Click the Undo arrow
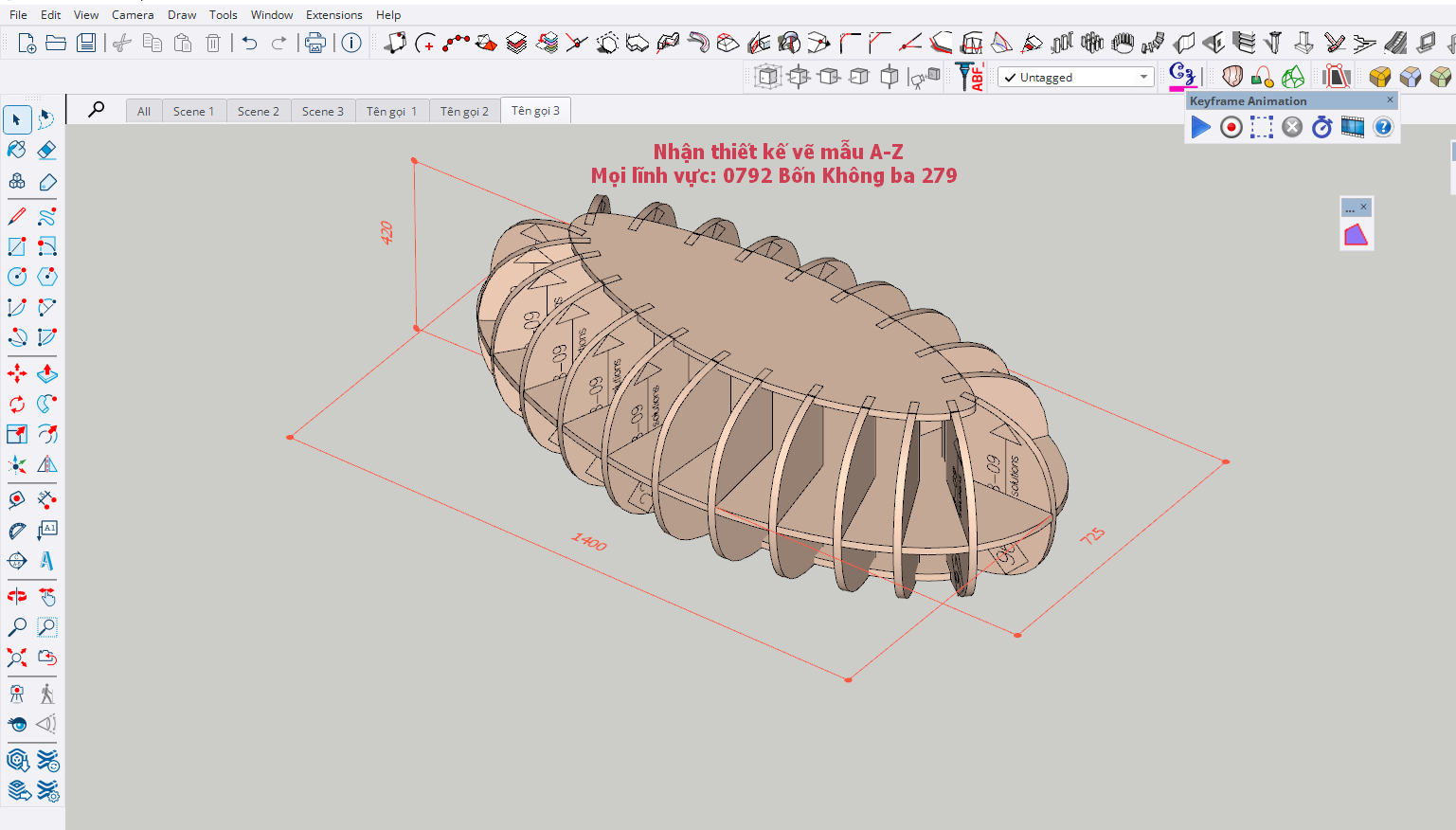 coord(249,43)
